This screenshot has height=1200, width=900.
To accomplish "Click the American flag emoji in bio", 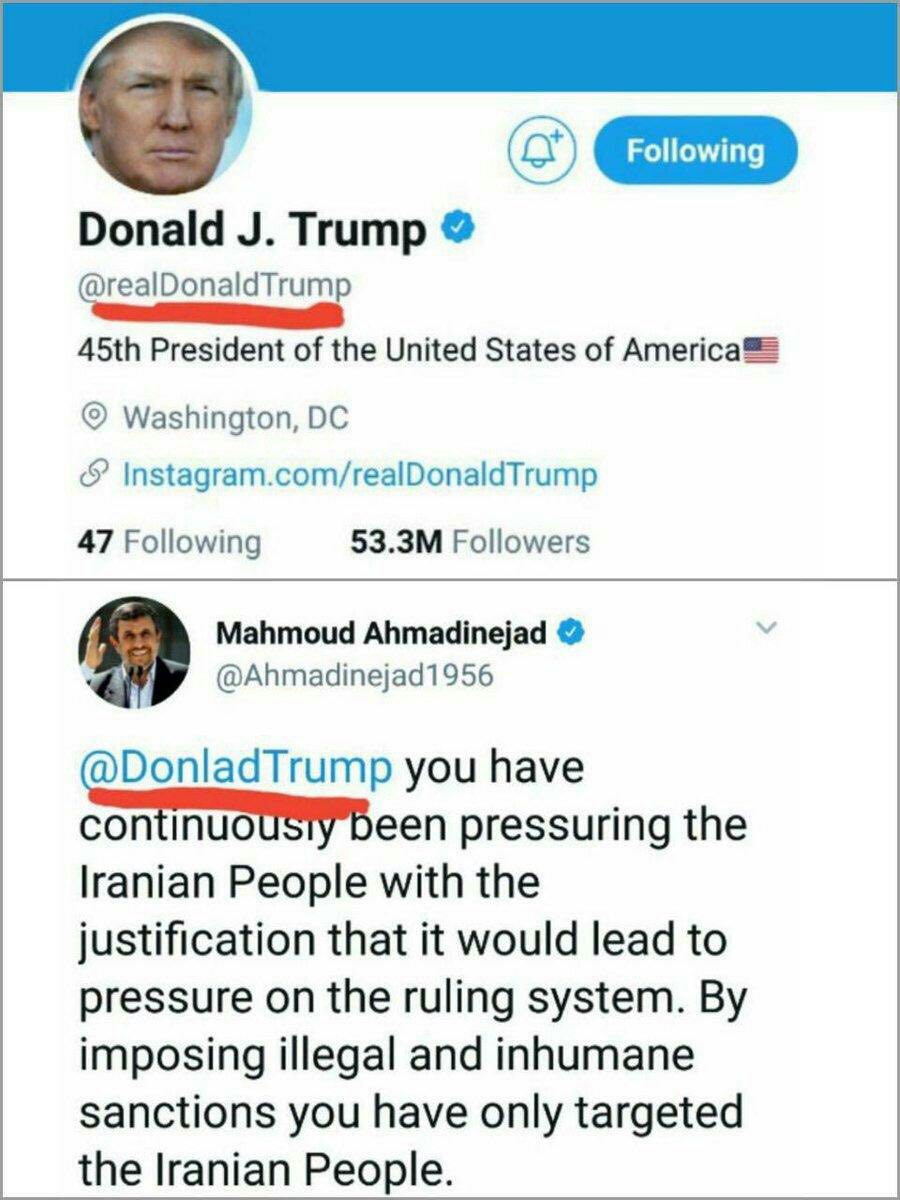I will point(761,351).
